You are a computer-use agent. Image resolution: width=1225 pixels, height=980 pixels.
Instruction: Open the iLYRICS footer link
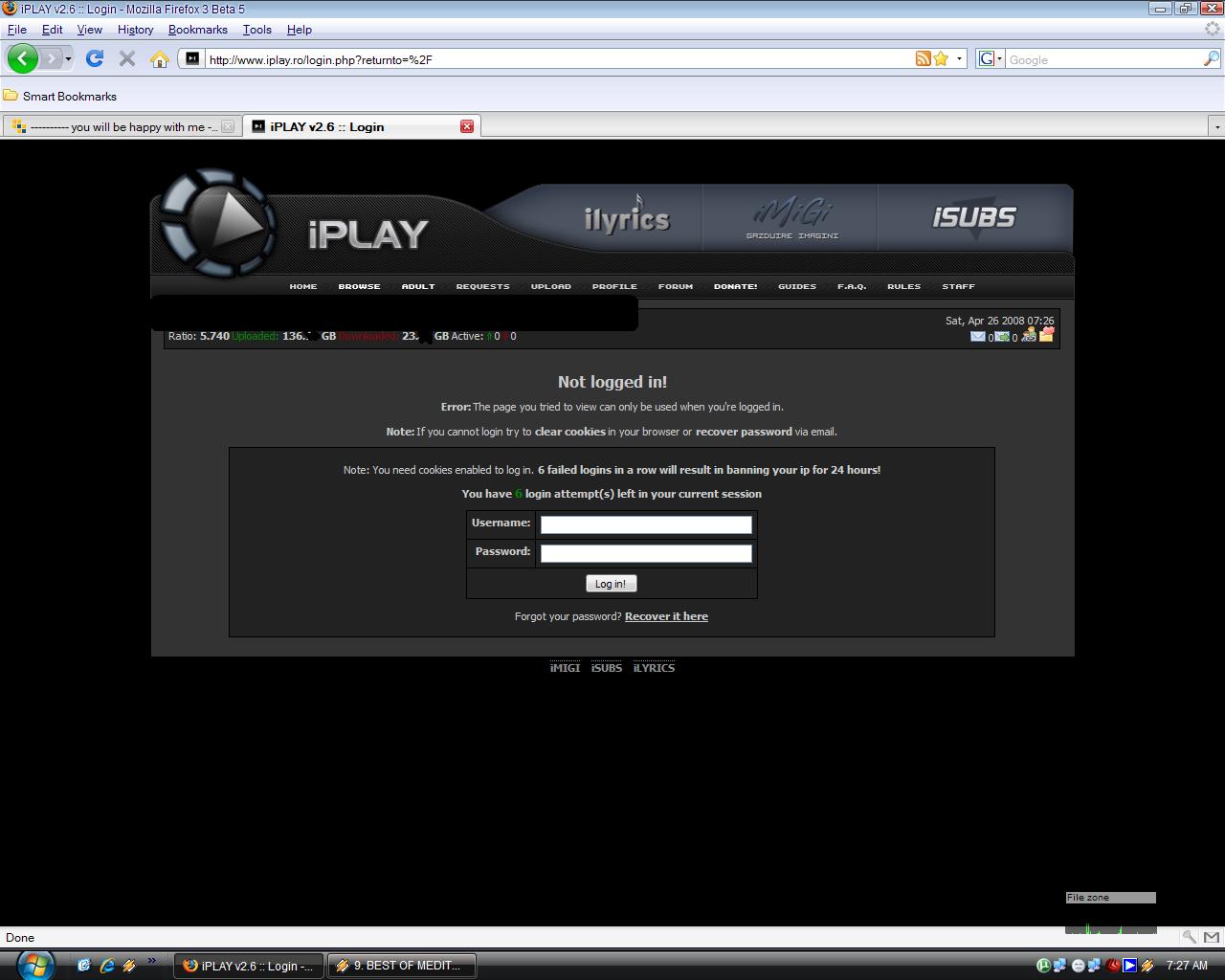pyautogui.click(x=654, y=668)
